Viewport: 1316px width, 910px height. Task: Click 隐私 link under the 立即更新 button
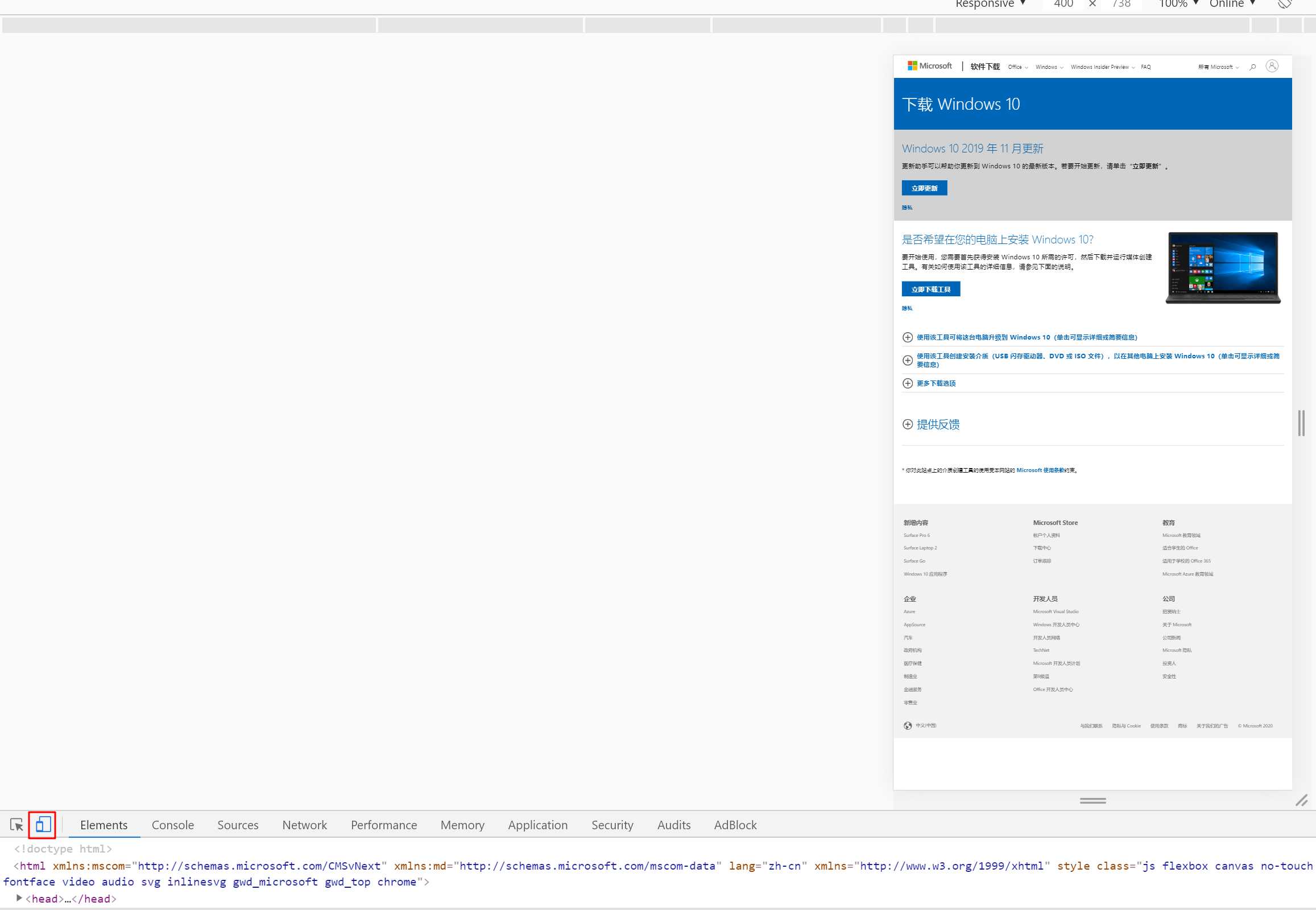(x=907, y=208)
